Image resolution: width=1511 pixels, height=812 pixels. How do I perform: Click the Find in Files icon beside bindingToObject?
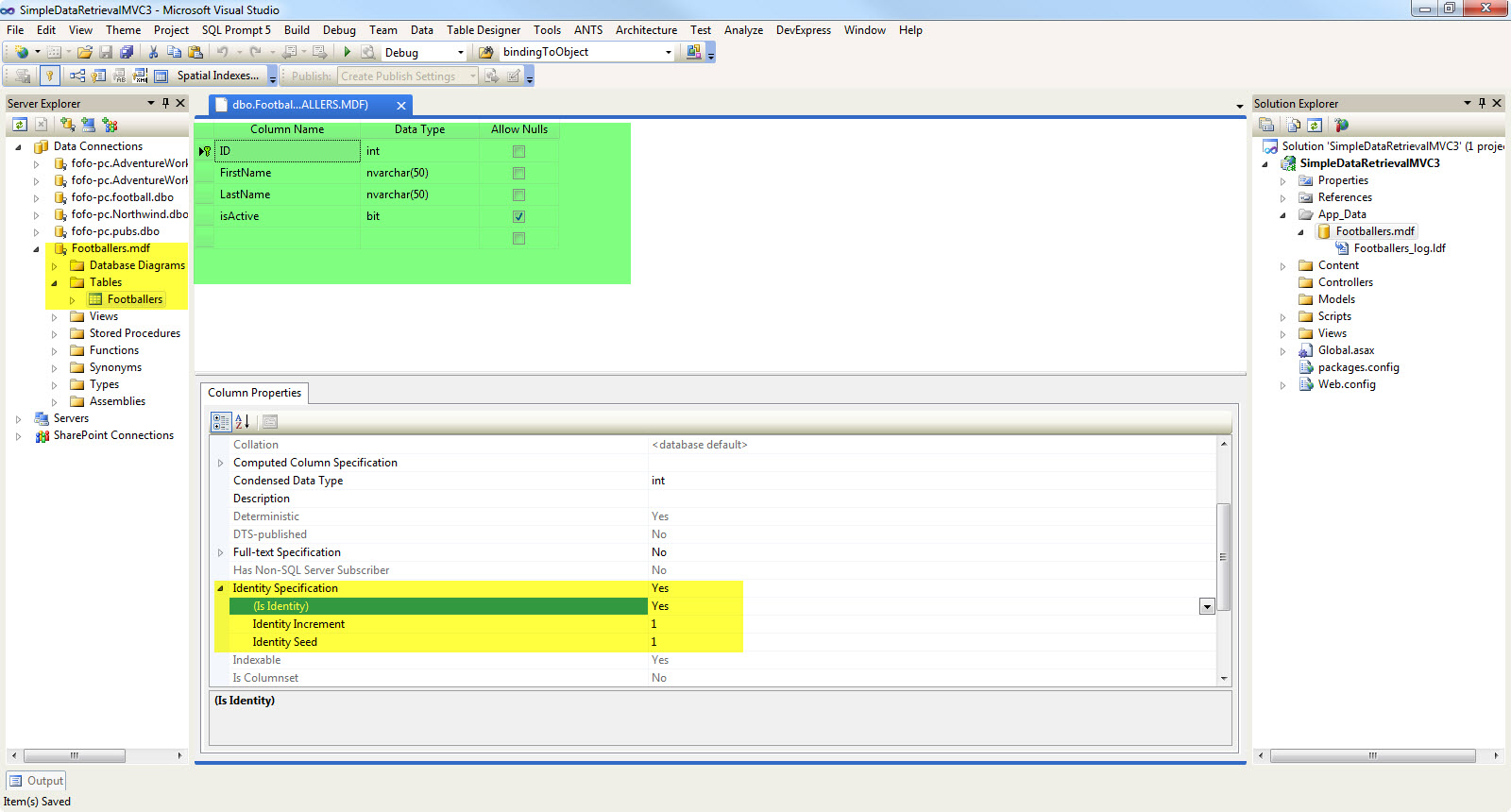486,52
